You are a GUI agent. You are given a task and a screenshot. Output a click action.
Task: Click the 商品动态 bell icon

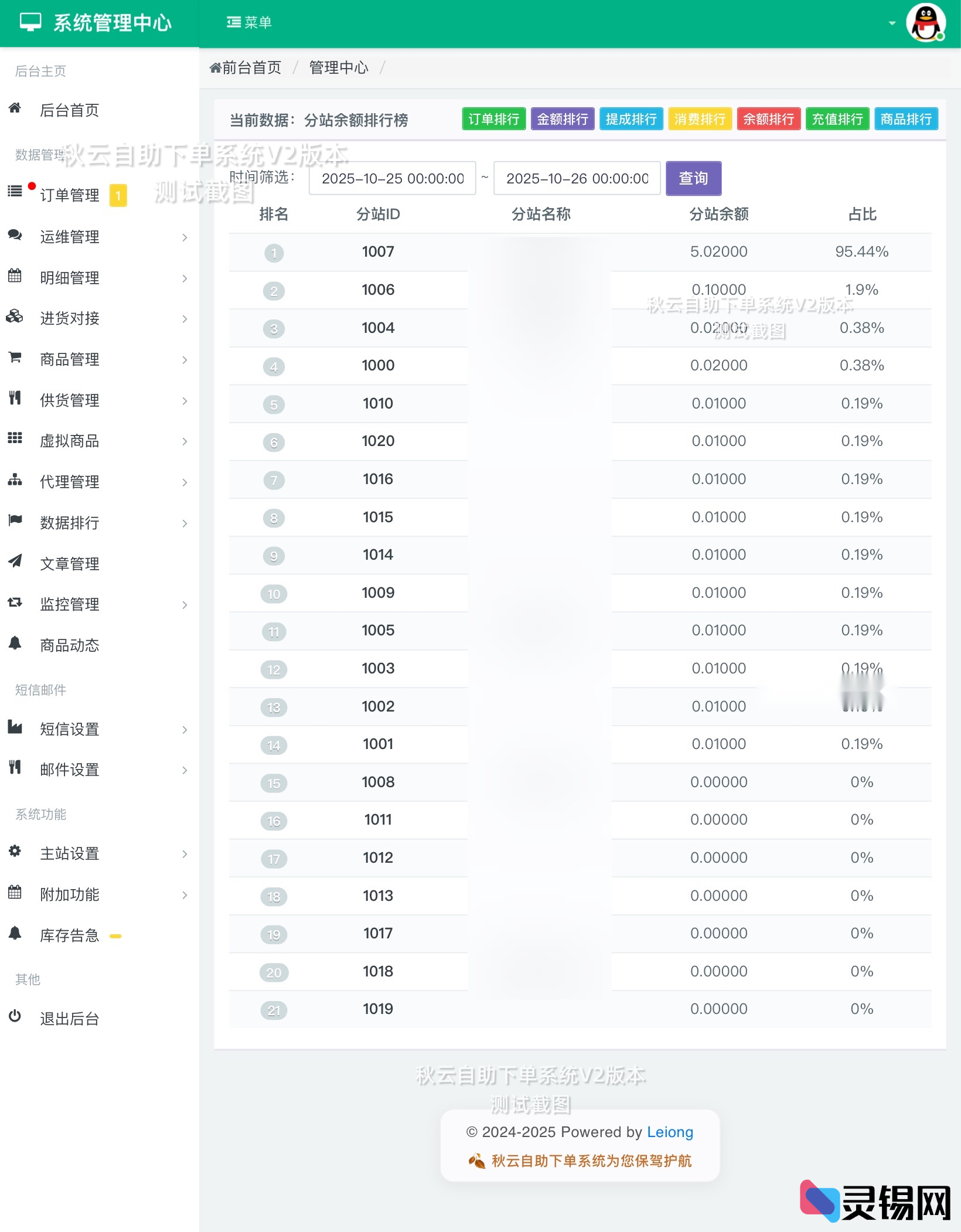[x=15, y=645]
